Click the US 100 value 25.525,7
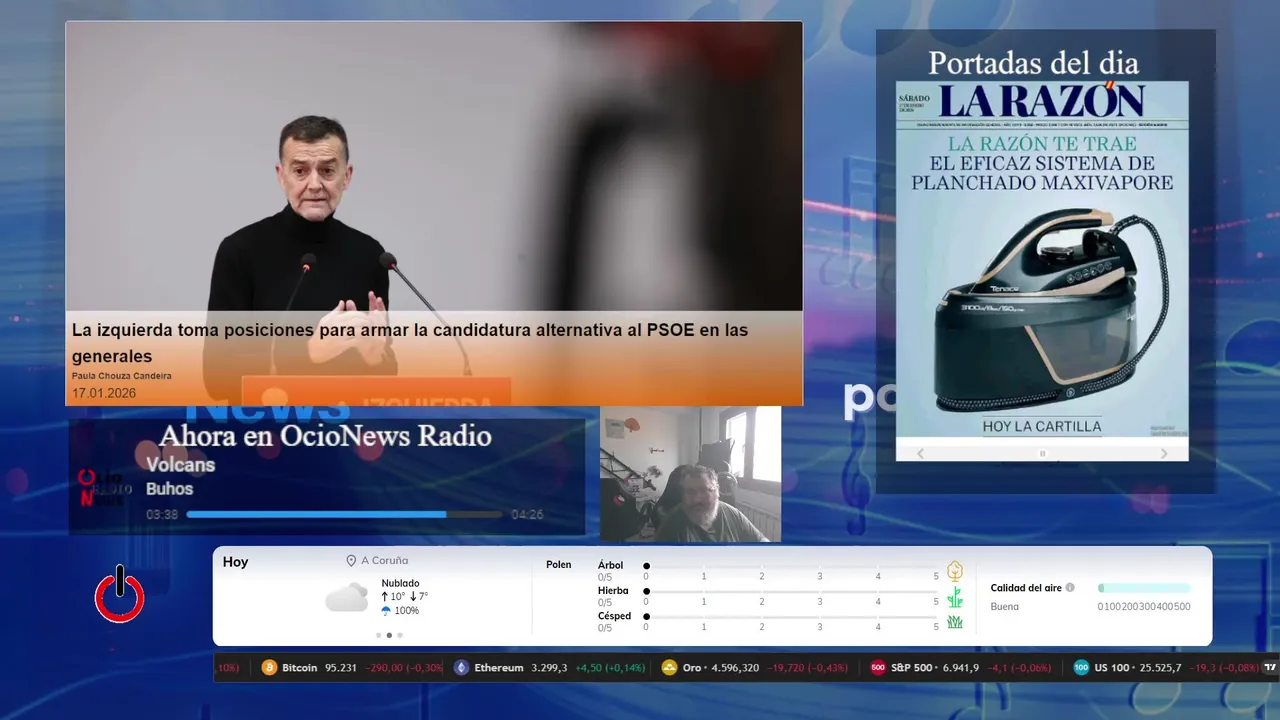The height and width of the screenshot is (720, 1280). [x=1160, y=668]
